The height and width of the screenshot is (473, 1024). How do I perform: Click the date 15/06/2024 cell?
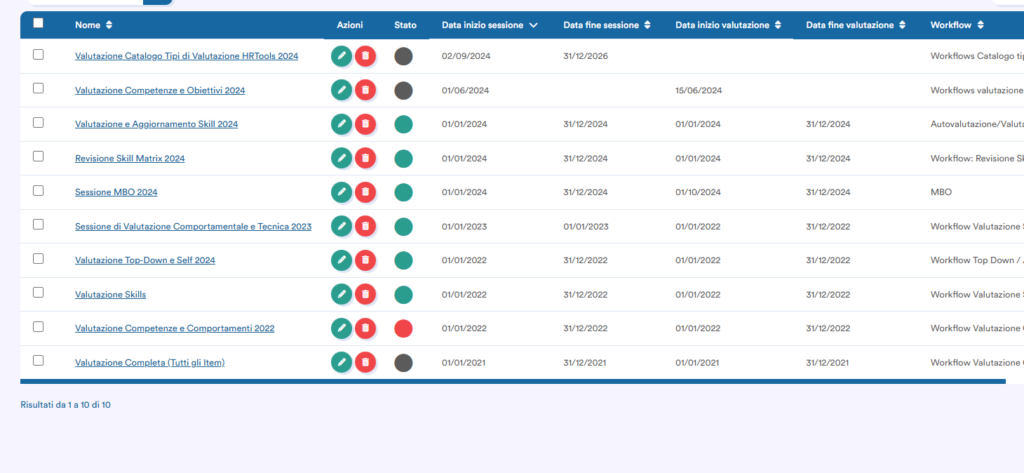pyautogui.click(x=699, y=91)
